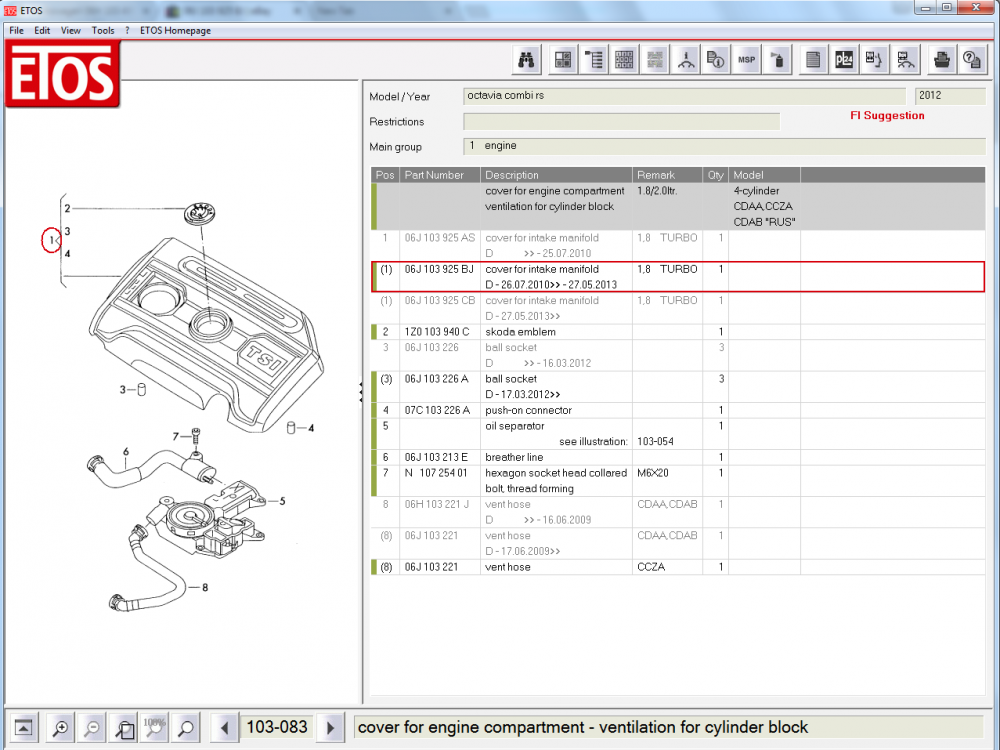This screenshot has height=750, width=1000.
Task: Click the printer icon
Action: 941,60
